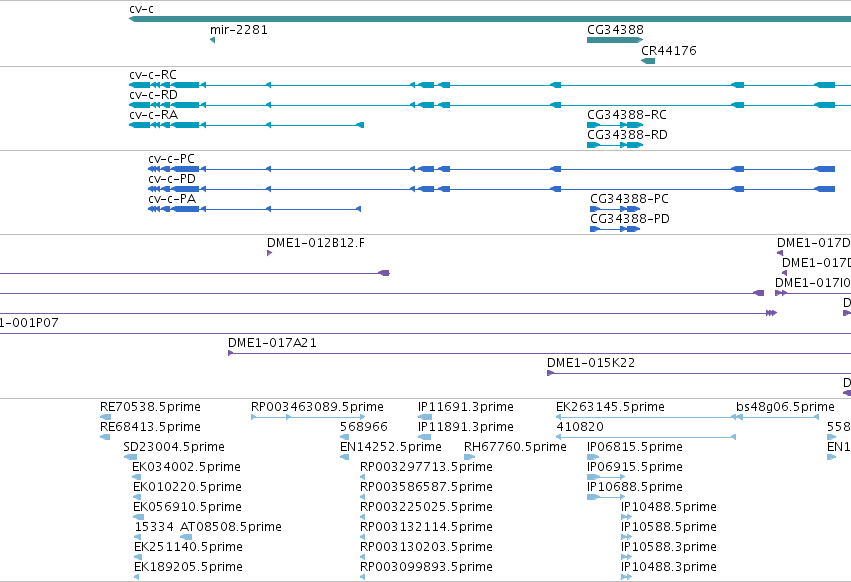Select the IP10588.5prime EST label

[669, 527]
